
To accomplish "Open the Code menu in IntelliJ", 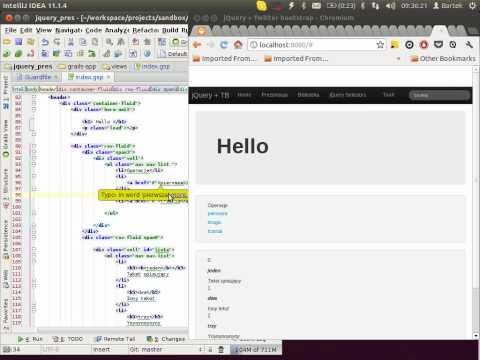I will (93, 30).
